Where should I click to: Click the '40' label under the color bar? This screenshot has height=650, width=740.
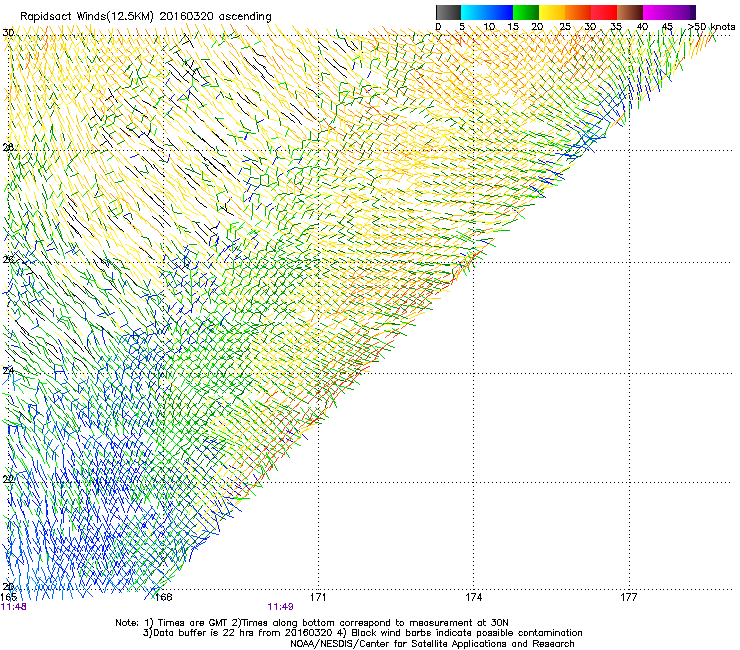click(642, 27)
